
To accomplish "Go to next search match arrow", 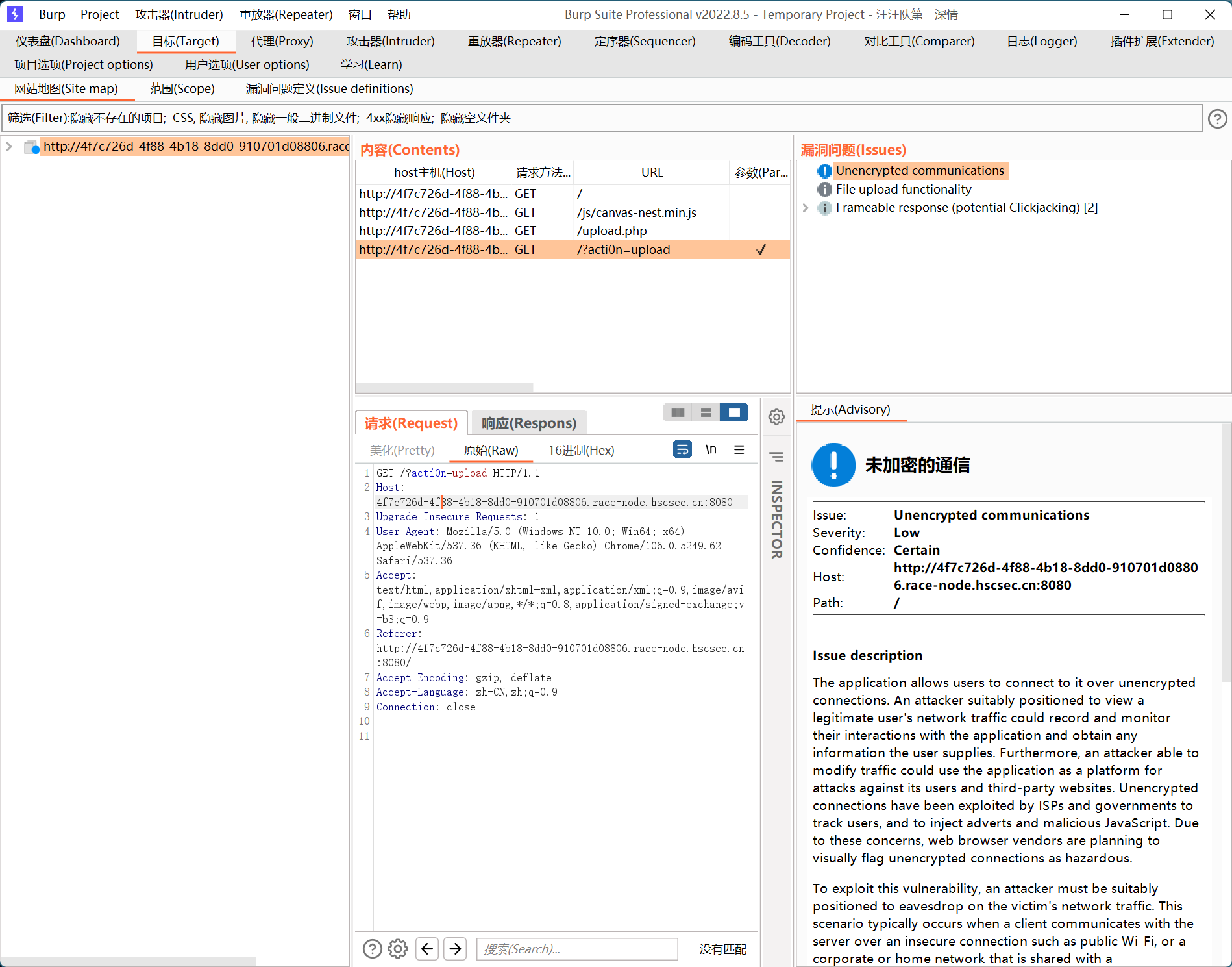I will (x=456, y=949).
